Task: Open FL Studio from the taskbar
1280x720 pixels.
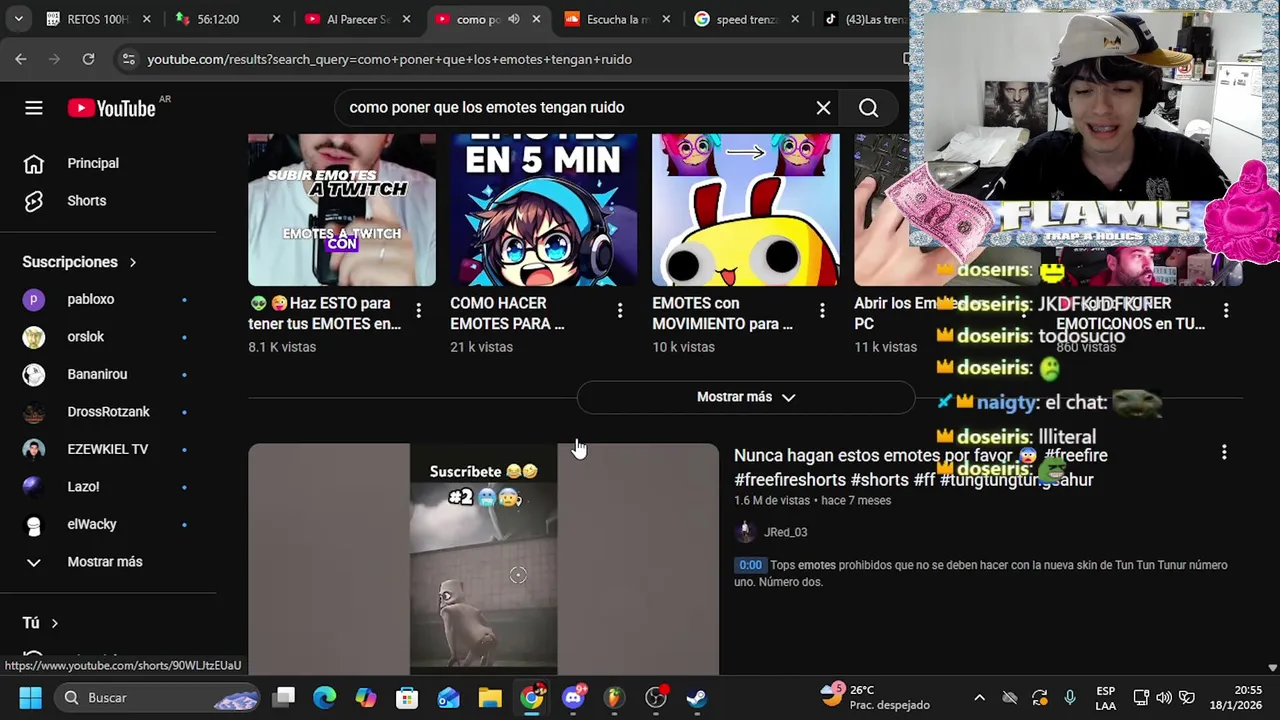Action: (614, 698)
